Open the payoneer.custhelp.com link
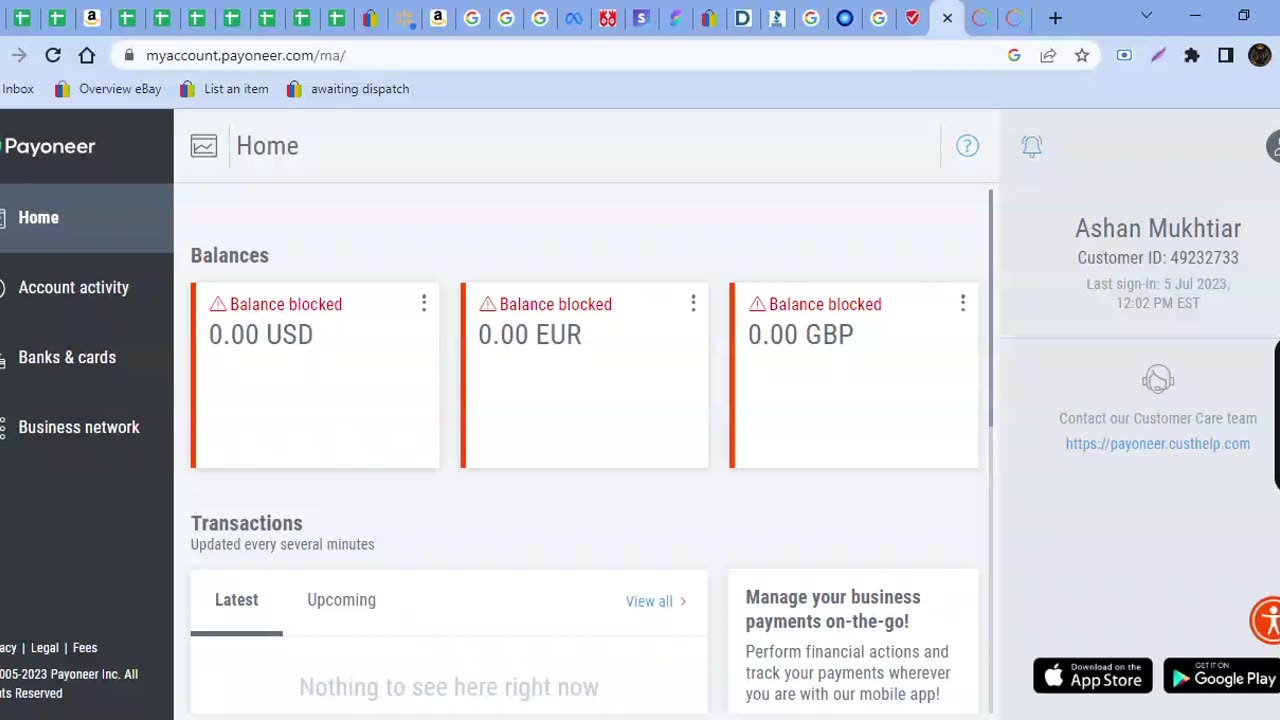This screenshot has width=1280, height=720. point(1157,444)
